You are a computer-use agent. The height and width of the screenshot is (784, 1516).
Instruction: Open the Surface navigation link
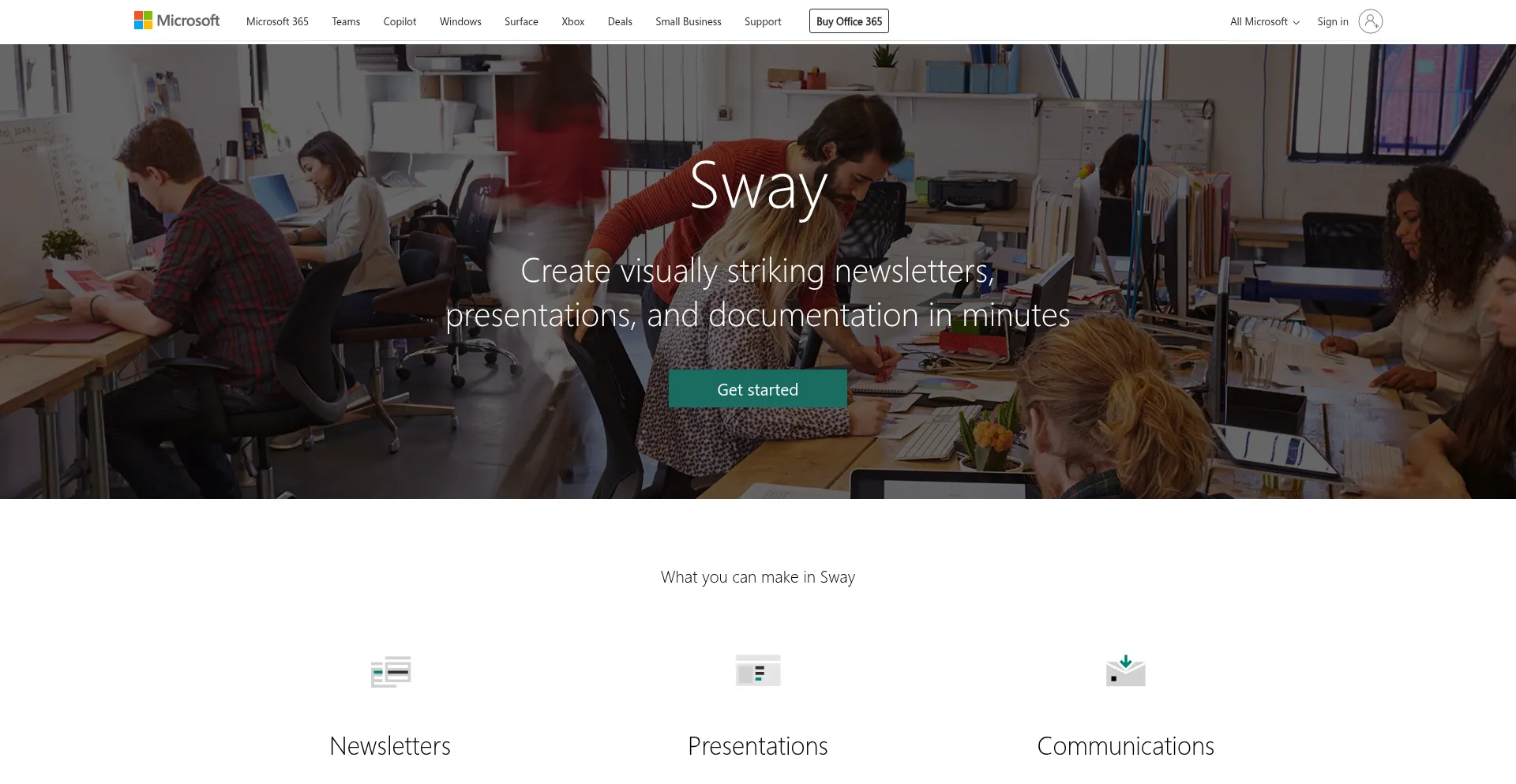coord(521,21)
